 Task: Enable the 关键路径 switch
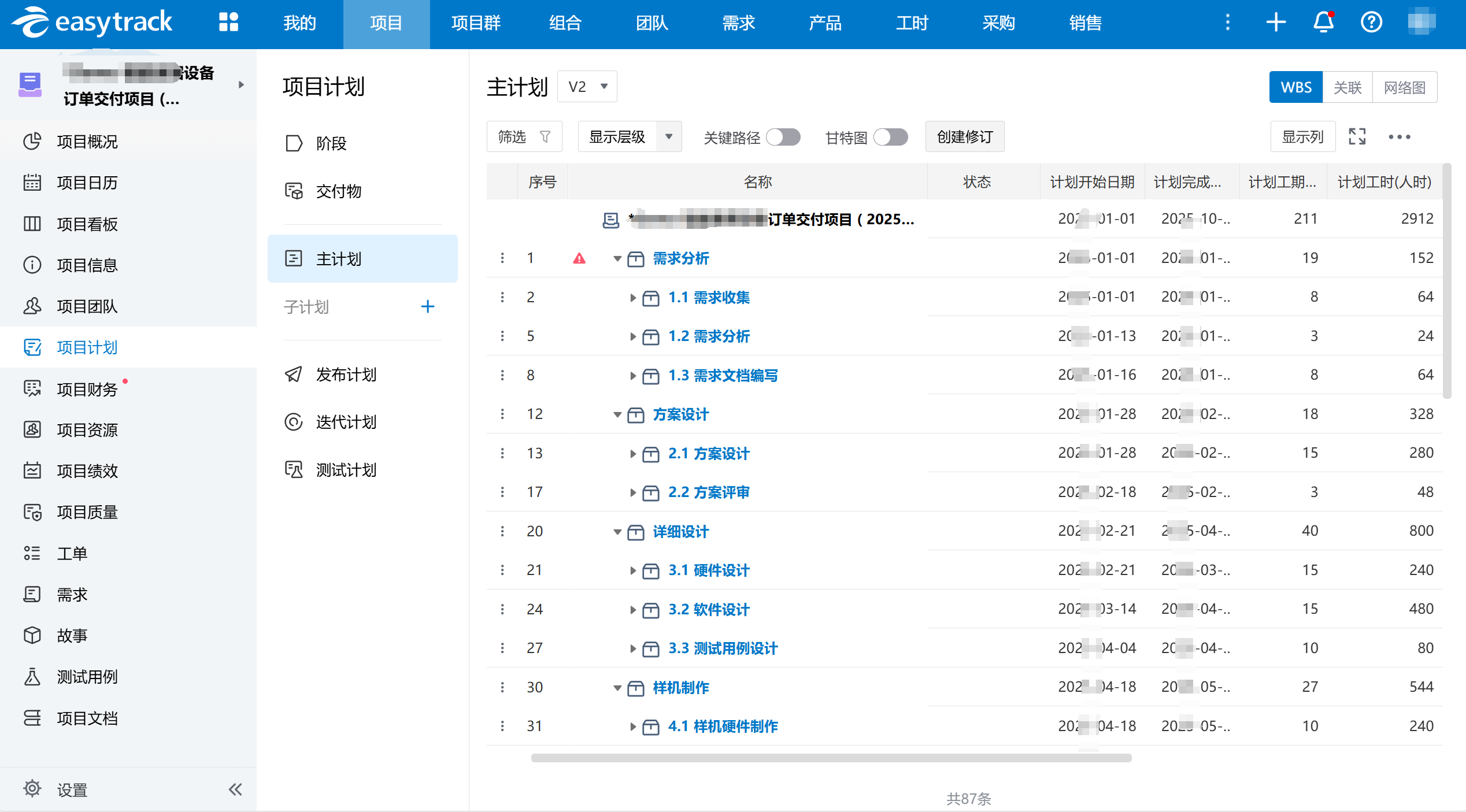coord(783,137)
